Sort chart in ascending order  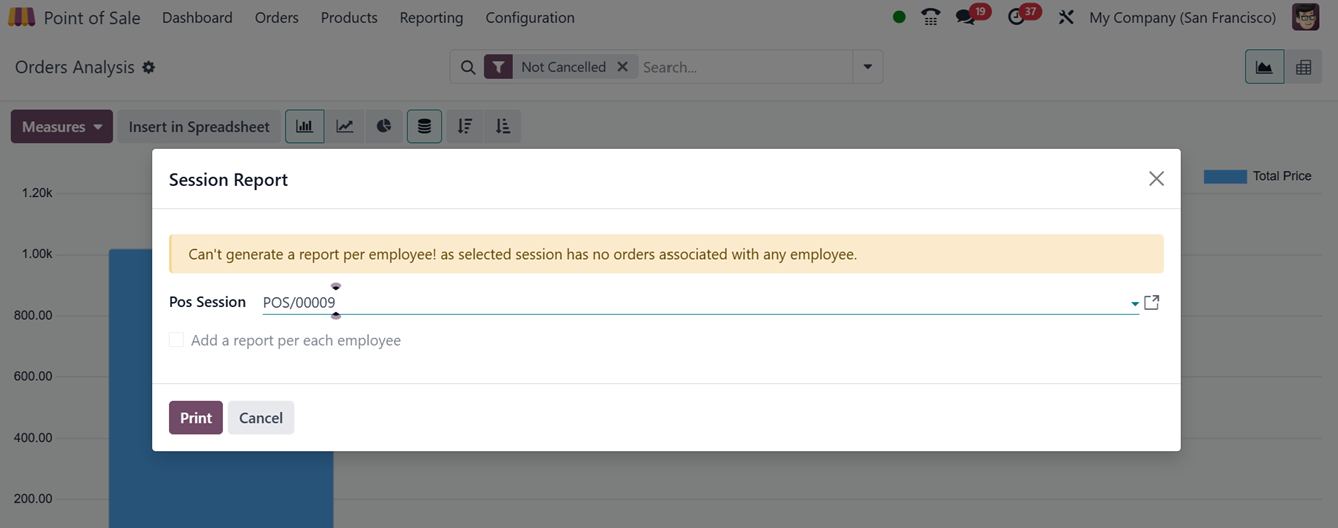pos(503,127)
